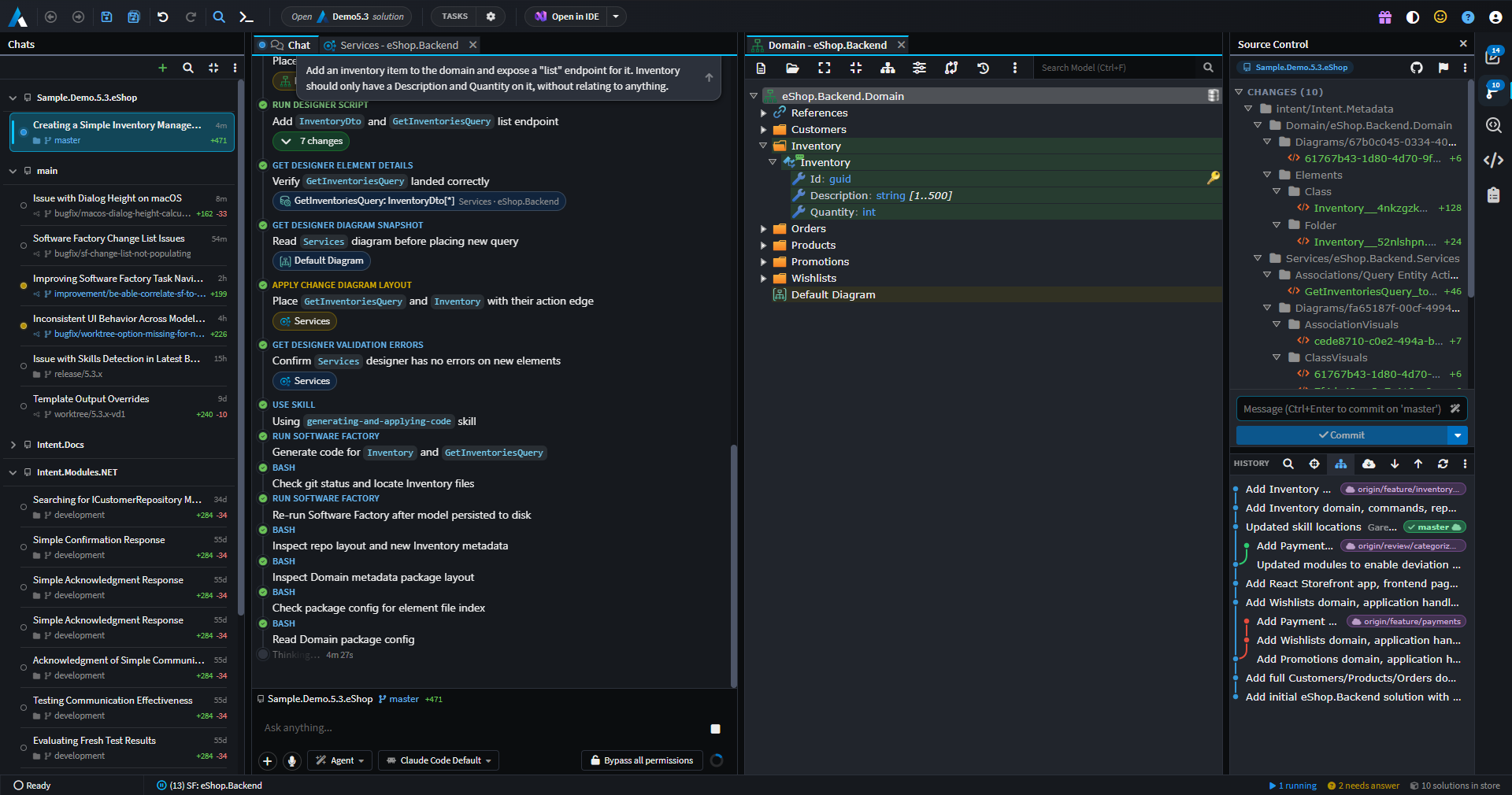Screen dimensions: 1512x795
Task: Click the Commit button
Action: 1342,435
